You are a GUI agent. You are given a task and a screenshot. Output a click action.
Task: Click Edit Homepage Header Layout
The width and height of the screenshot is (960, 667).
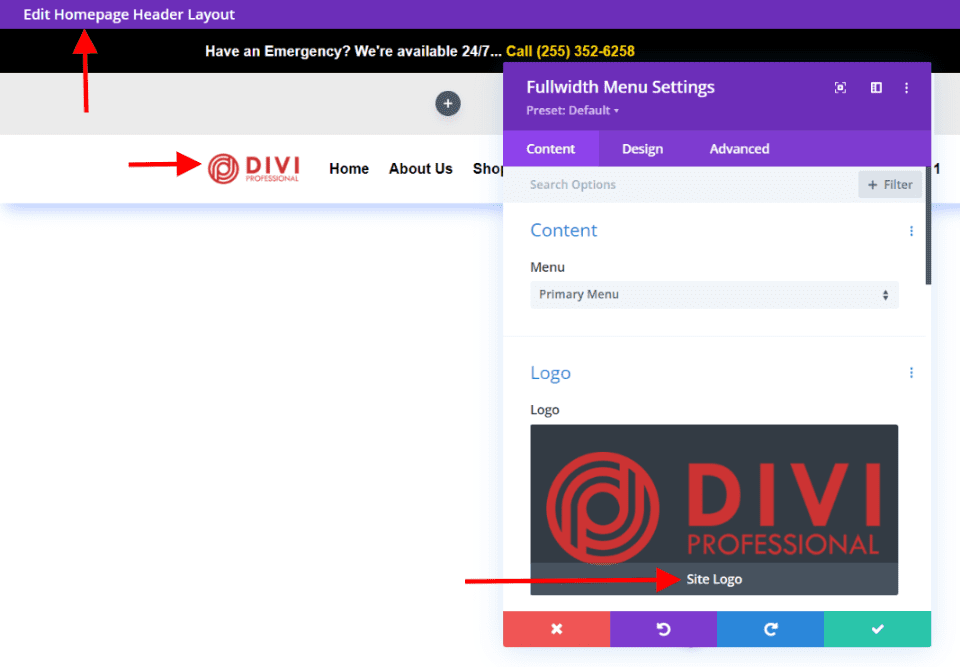click(128, 15)
